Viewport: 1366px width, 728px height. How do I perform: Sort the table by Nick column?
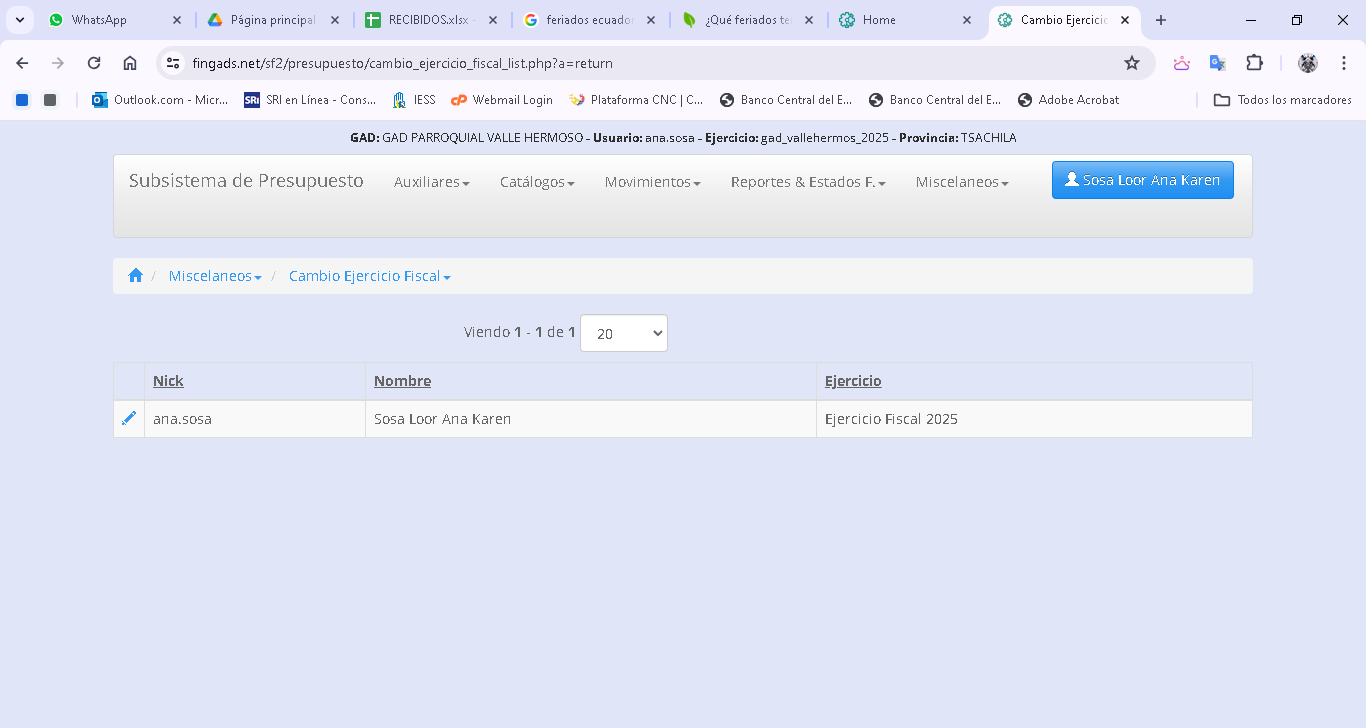(x=168, y=381)
